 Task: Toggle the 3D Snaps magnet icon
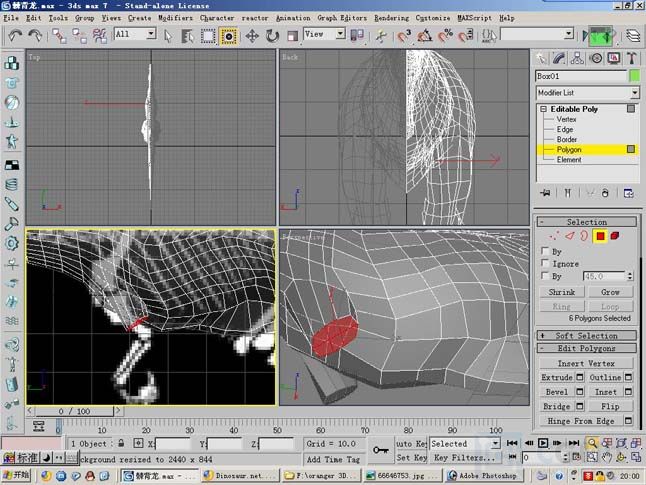pos(405,36)
